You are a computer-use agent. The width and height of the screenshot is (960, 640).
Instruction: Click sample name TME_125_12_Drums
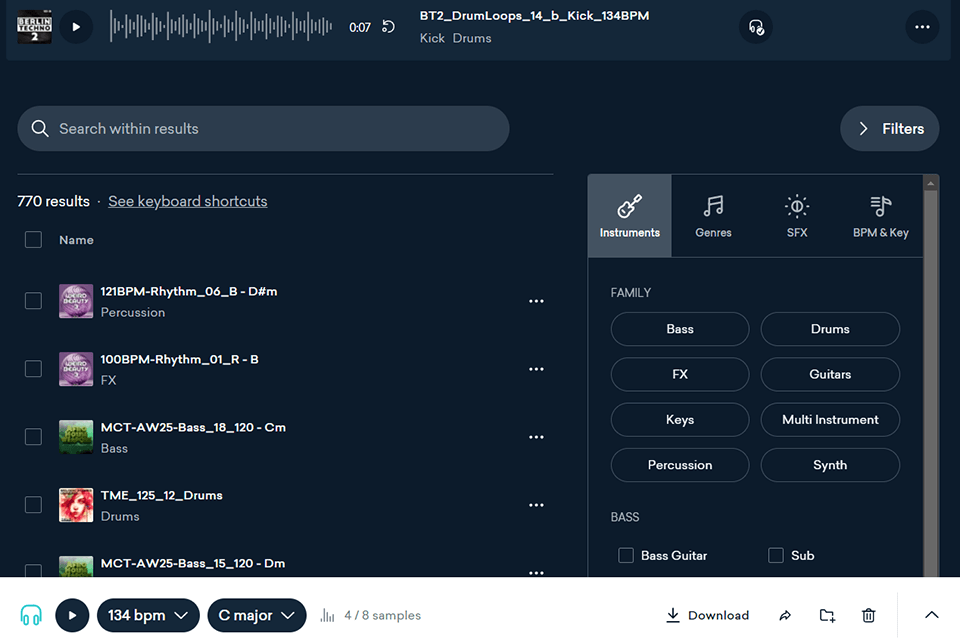click(162, 495)
